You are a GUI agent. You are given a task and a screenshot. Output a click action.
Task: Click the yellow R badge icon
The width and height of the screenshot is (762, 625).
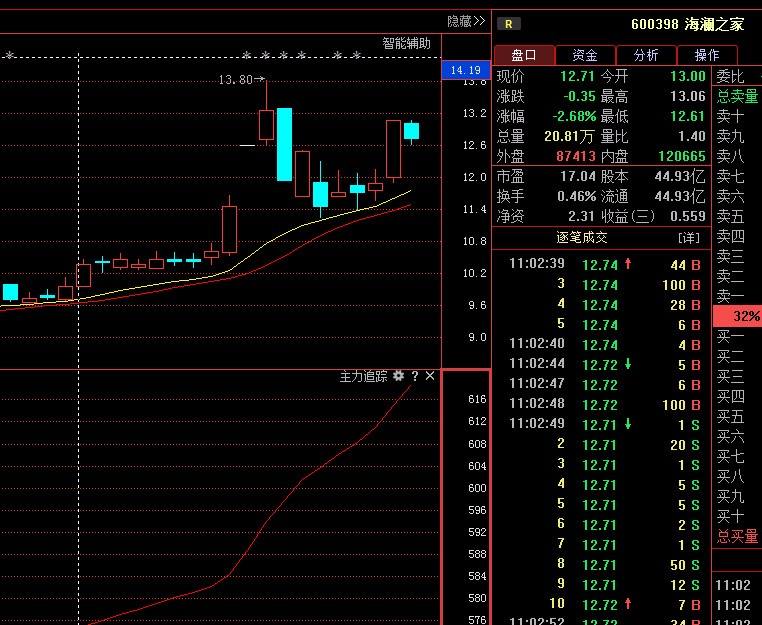(509, 24)
